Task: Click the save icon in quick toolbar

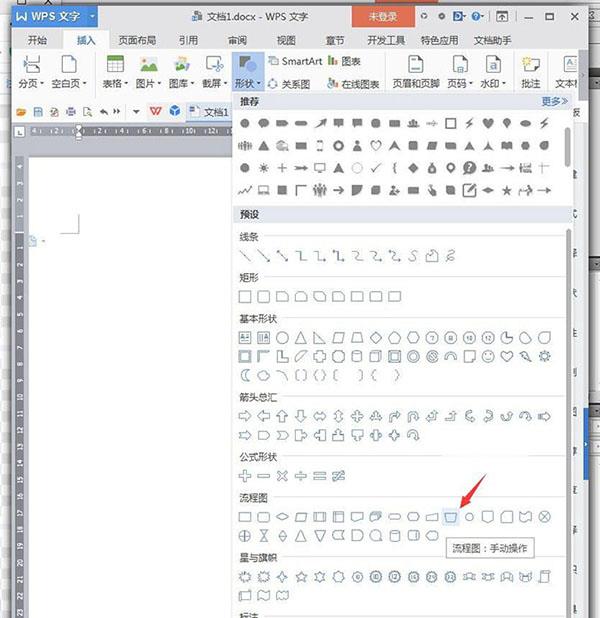Action: [38, 112]
